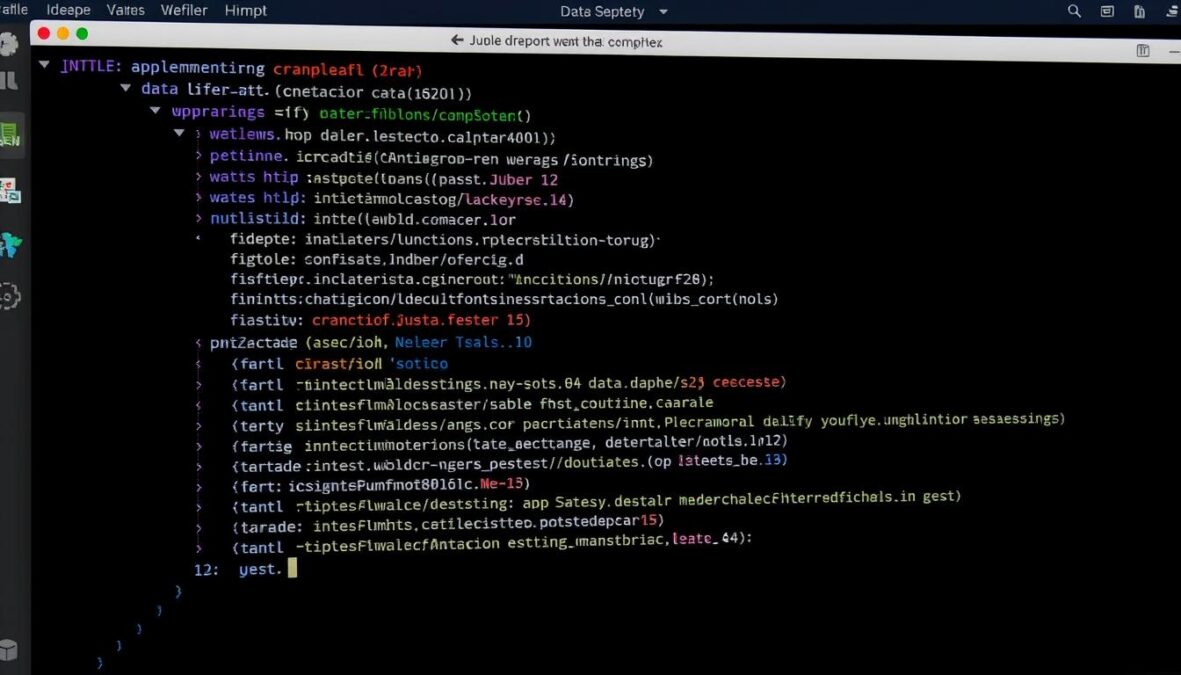Click the battery indicator in the menu bar
Viewport: 1181px width, 675px height.
(x=1138, y=11)
